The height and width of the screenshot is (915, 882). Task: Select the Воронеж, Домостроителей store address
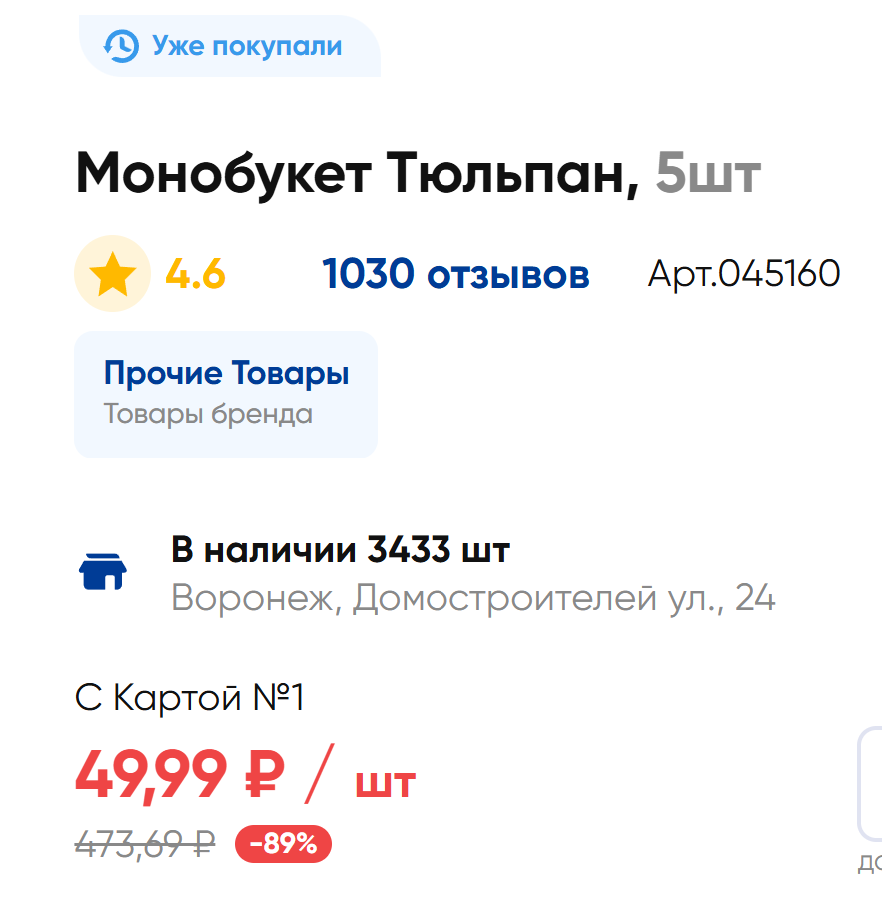click(473, 599)
